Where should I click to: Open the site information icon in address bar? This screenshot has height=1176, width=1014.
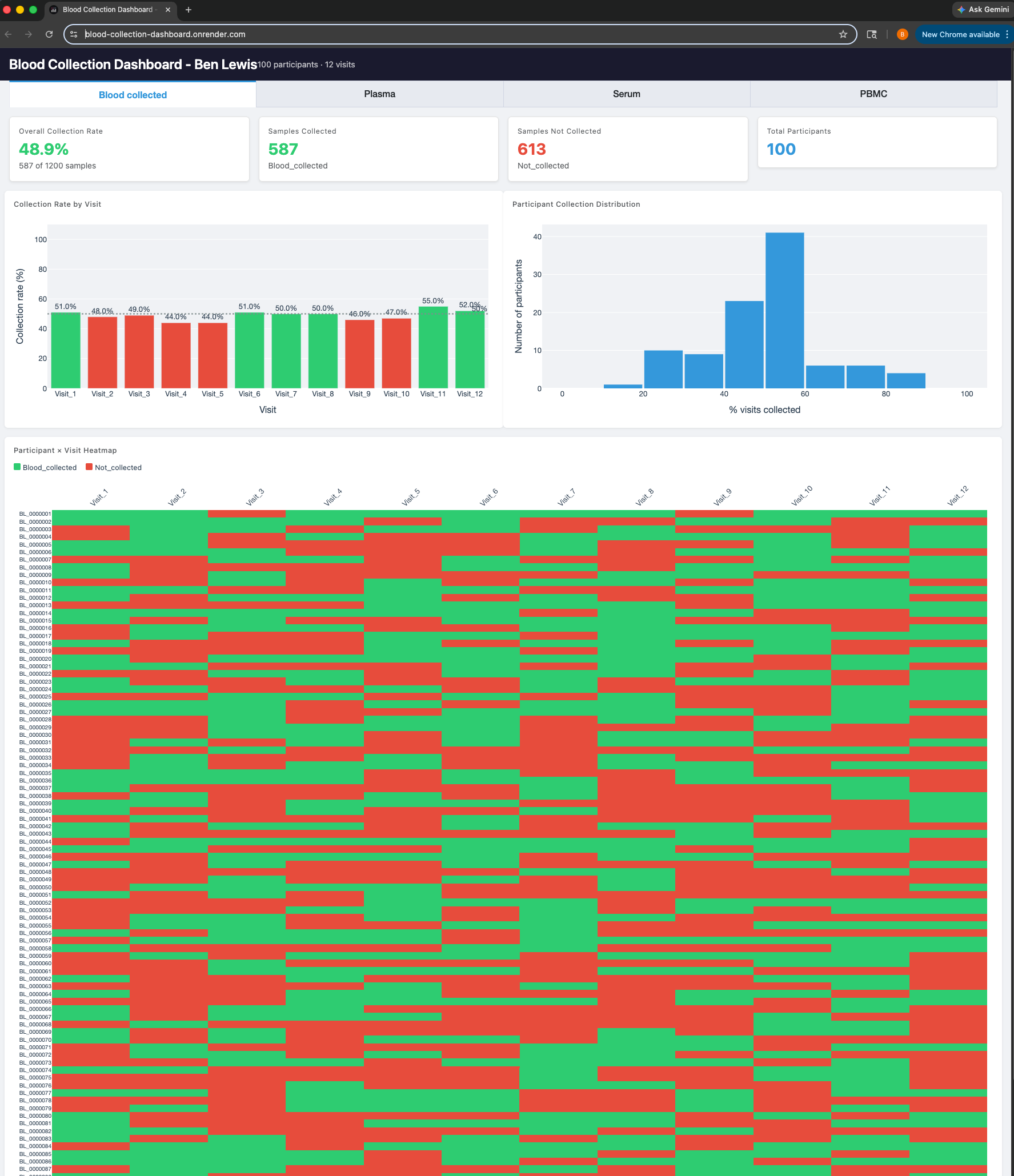74,34
